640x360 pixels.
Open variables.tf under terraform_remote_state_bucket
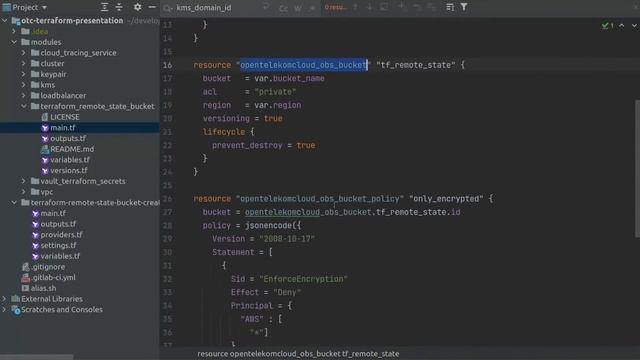[x=70, y=160]
